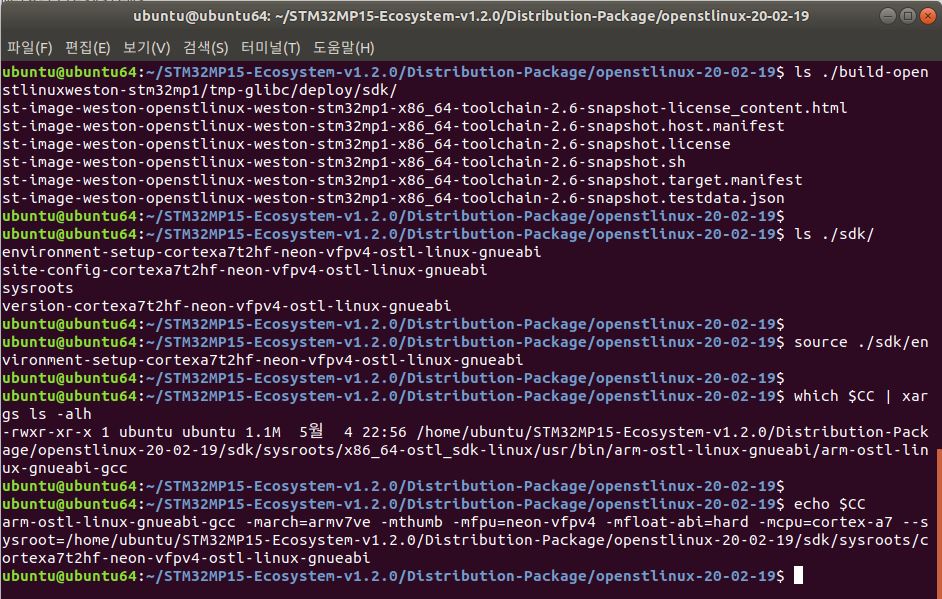This screenshot has width=942, height=599.
Task: Open the 터미널(T) menu
Action: [270, 47]
